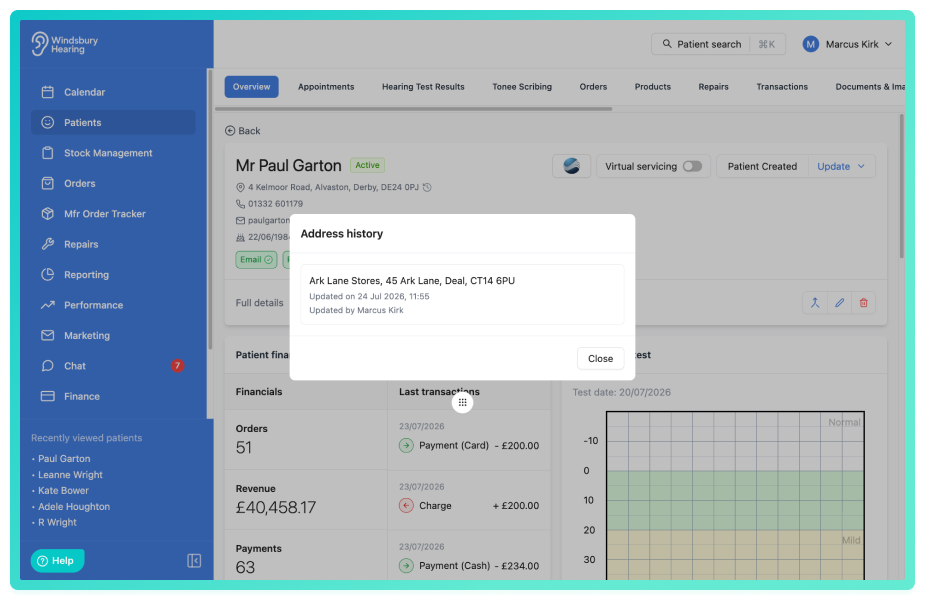Click the Chat unread badge 7
The width and height of the screenshot is (925, 600).
(177, 366)
